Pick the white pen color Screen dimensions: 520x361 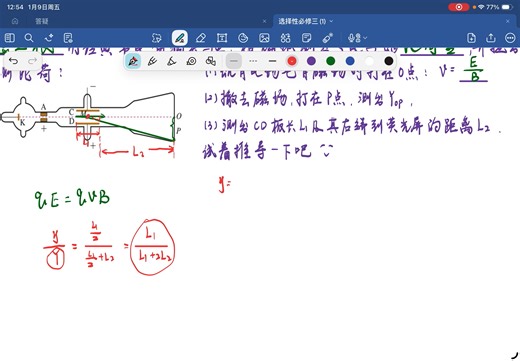pyautogui.click(x=369, y=61)
